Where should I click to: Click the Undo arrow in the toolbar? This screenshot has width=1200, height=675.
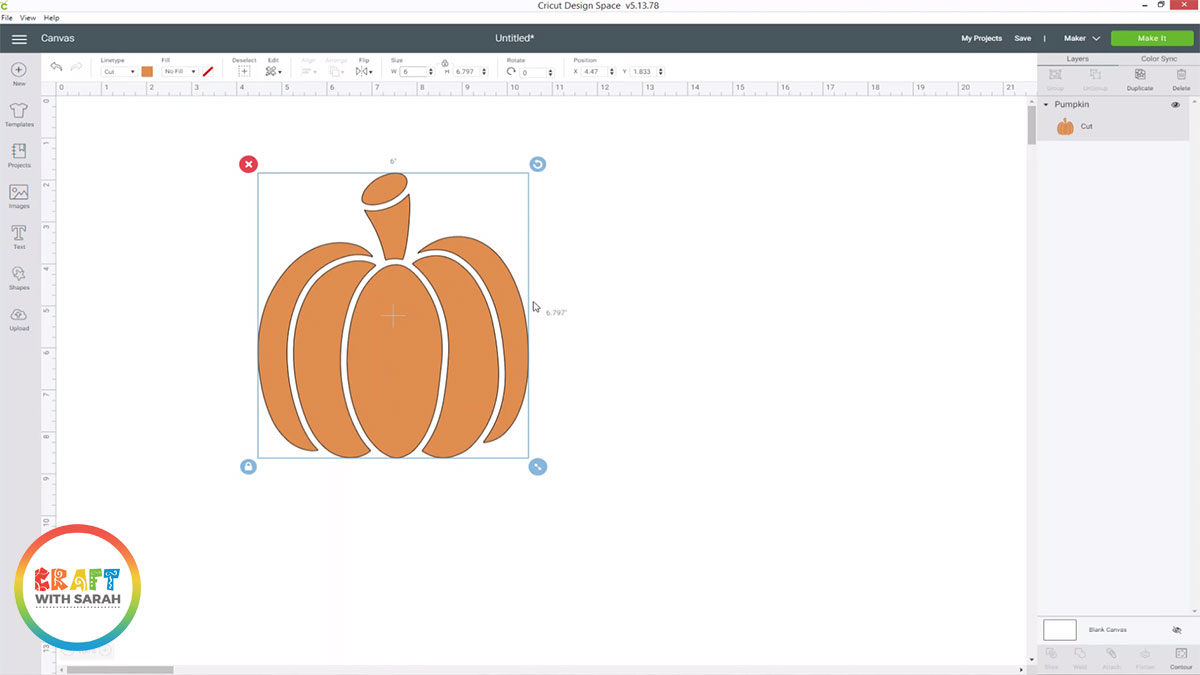(56, 67)
